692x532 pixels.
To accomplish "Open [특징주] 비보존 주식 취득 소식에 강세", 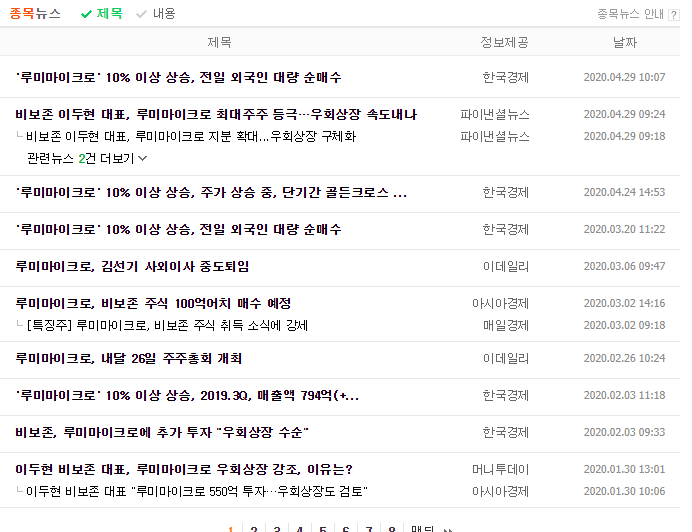I will point(167,325).
